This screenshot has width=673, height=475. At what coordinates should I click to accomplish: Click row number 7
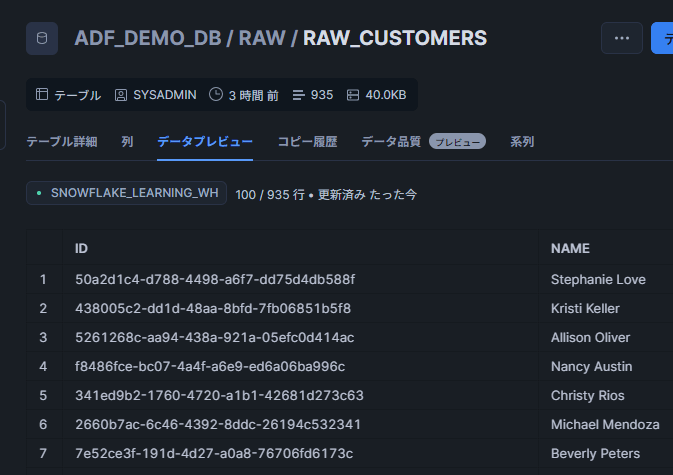[x=43, y=453]
